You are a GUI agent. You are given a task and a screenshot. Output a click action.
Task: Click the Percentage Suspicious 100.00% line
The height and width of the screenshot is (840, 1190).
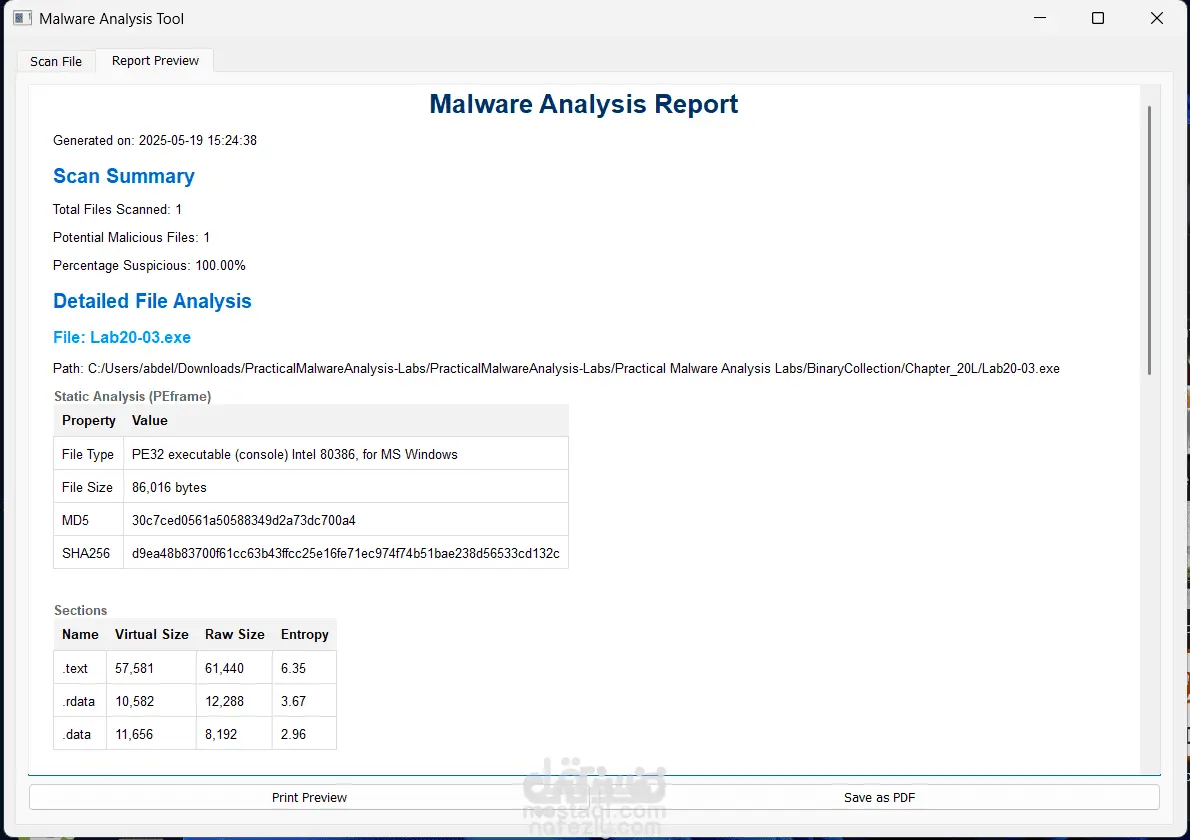(150, 266)
